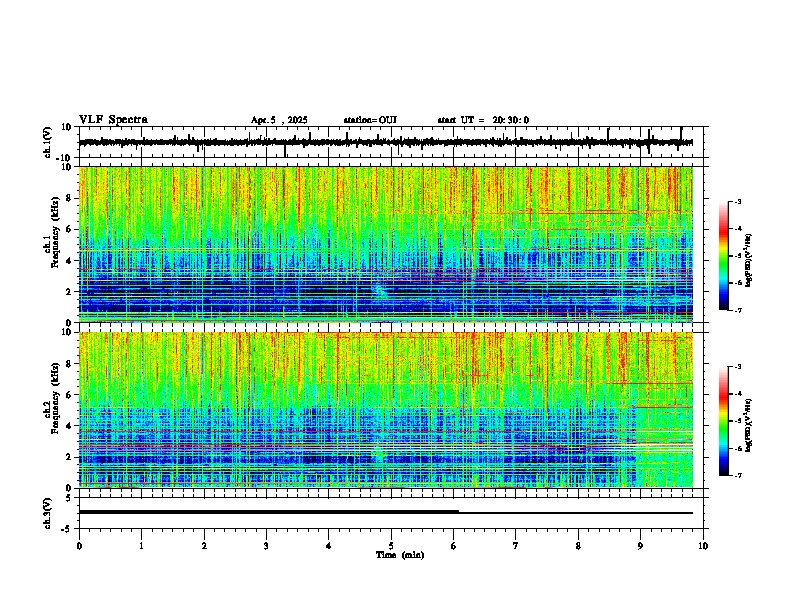Click the 'ch.1(V)' axis label
792x612 pixels.
point(48,142)
